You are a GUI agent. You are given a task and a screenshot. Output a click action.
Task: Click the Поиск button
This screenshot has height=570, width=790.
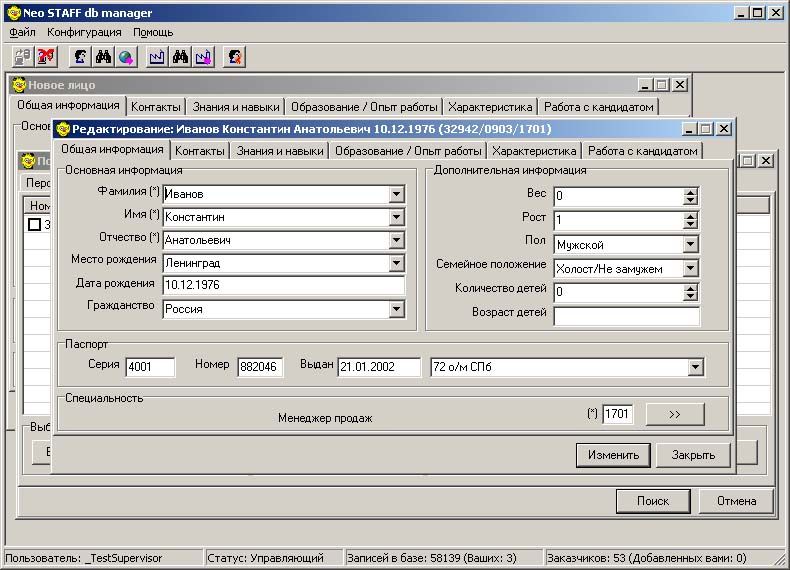pos(653,501)
